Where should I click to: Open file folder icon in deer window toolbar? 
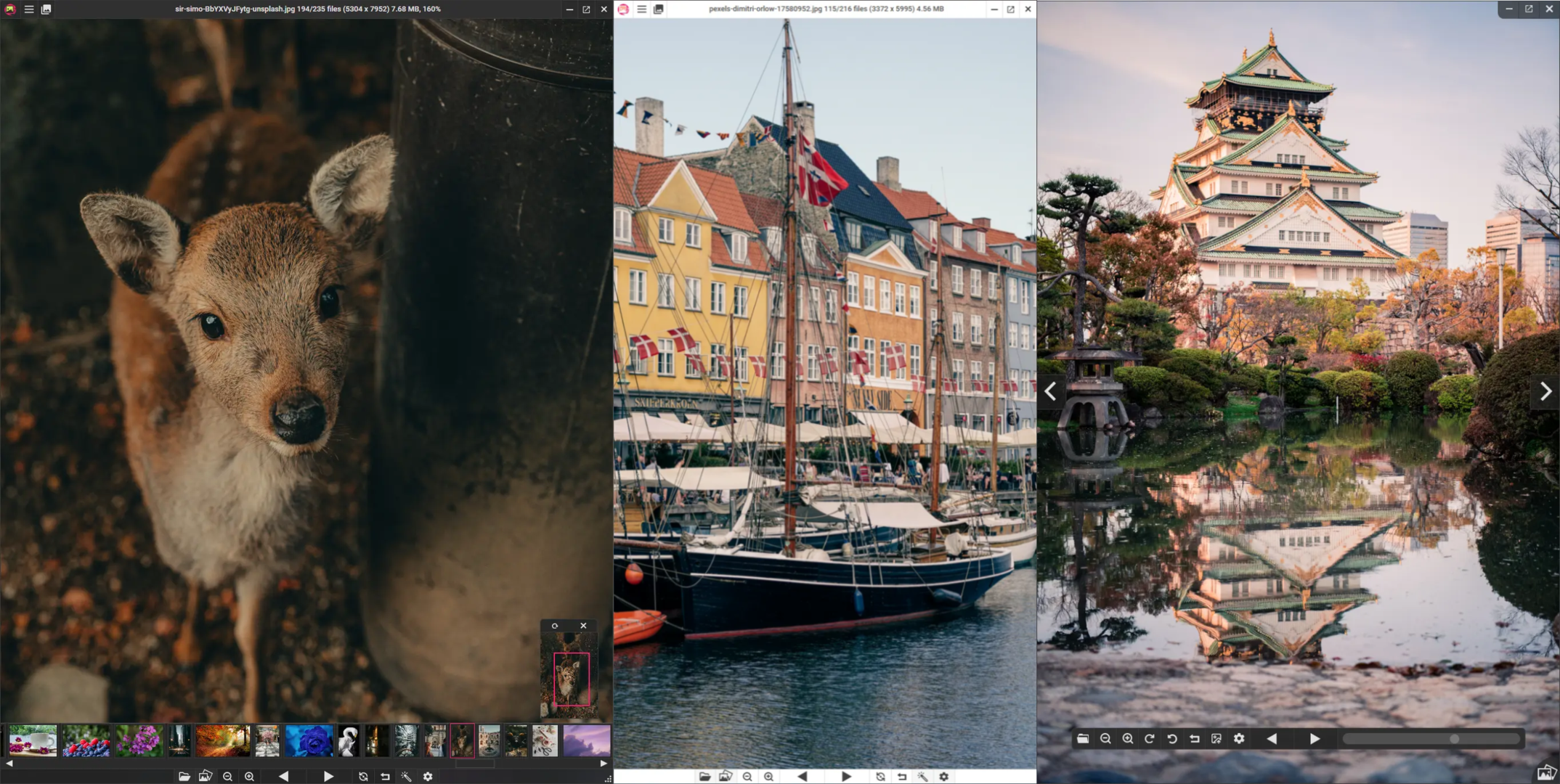click(184, 777)
